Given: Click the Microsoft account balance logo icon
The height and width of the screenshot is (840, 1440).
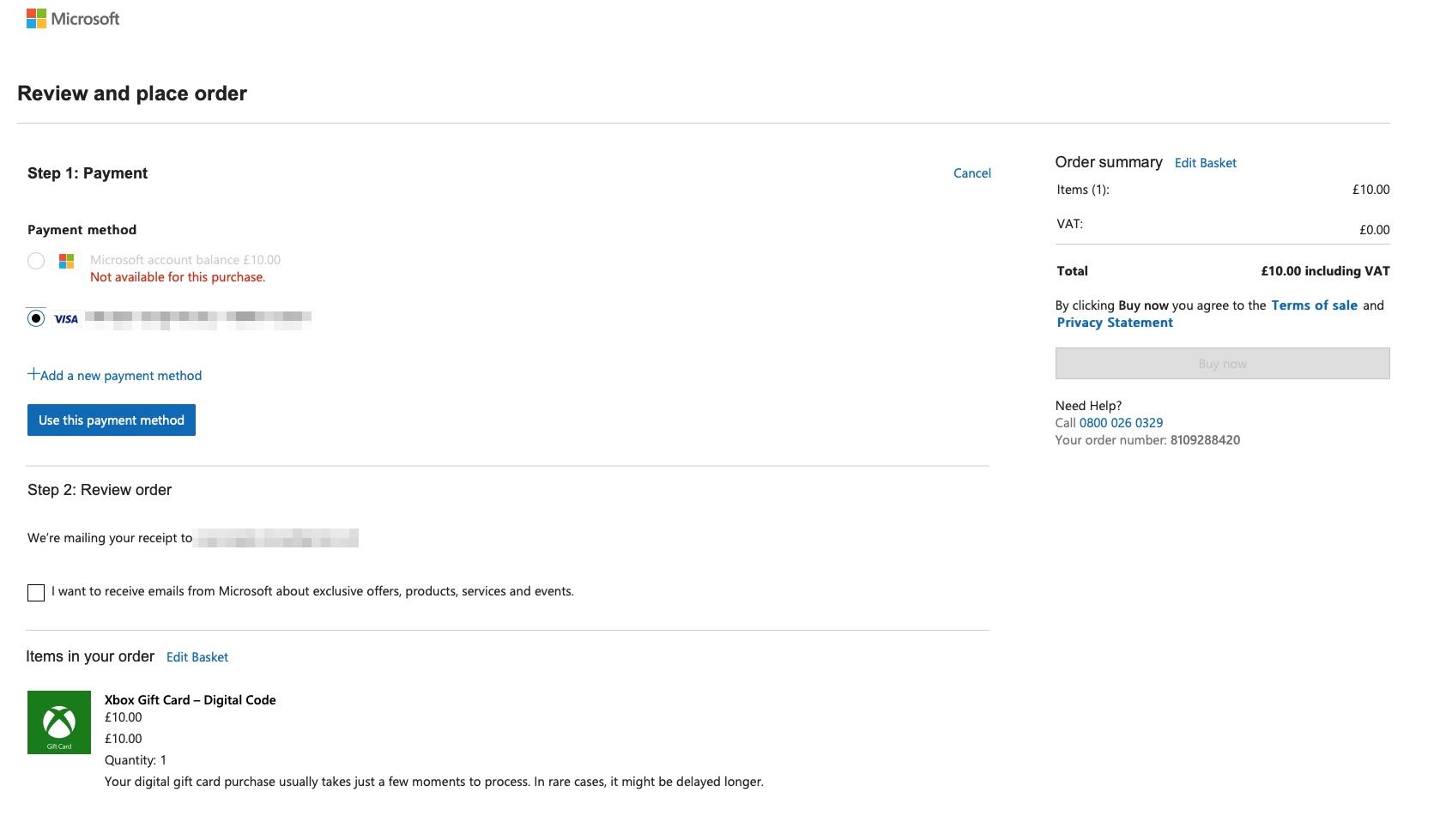Looking at the screenshot, I should (x=66, y=261).
